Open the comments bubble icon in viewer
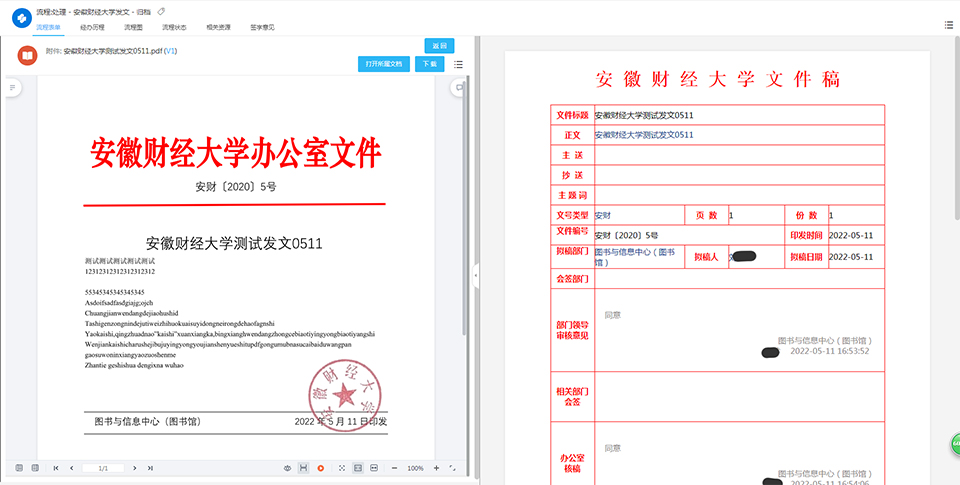 pos(459,88)
